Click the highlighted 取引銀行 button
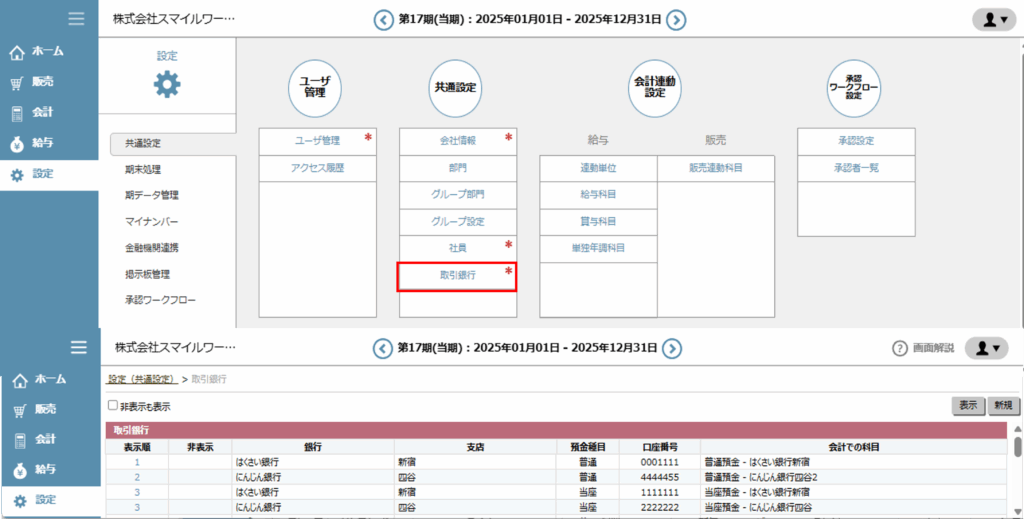1024x519 pixels. (457, 276)
